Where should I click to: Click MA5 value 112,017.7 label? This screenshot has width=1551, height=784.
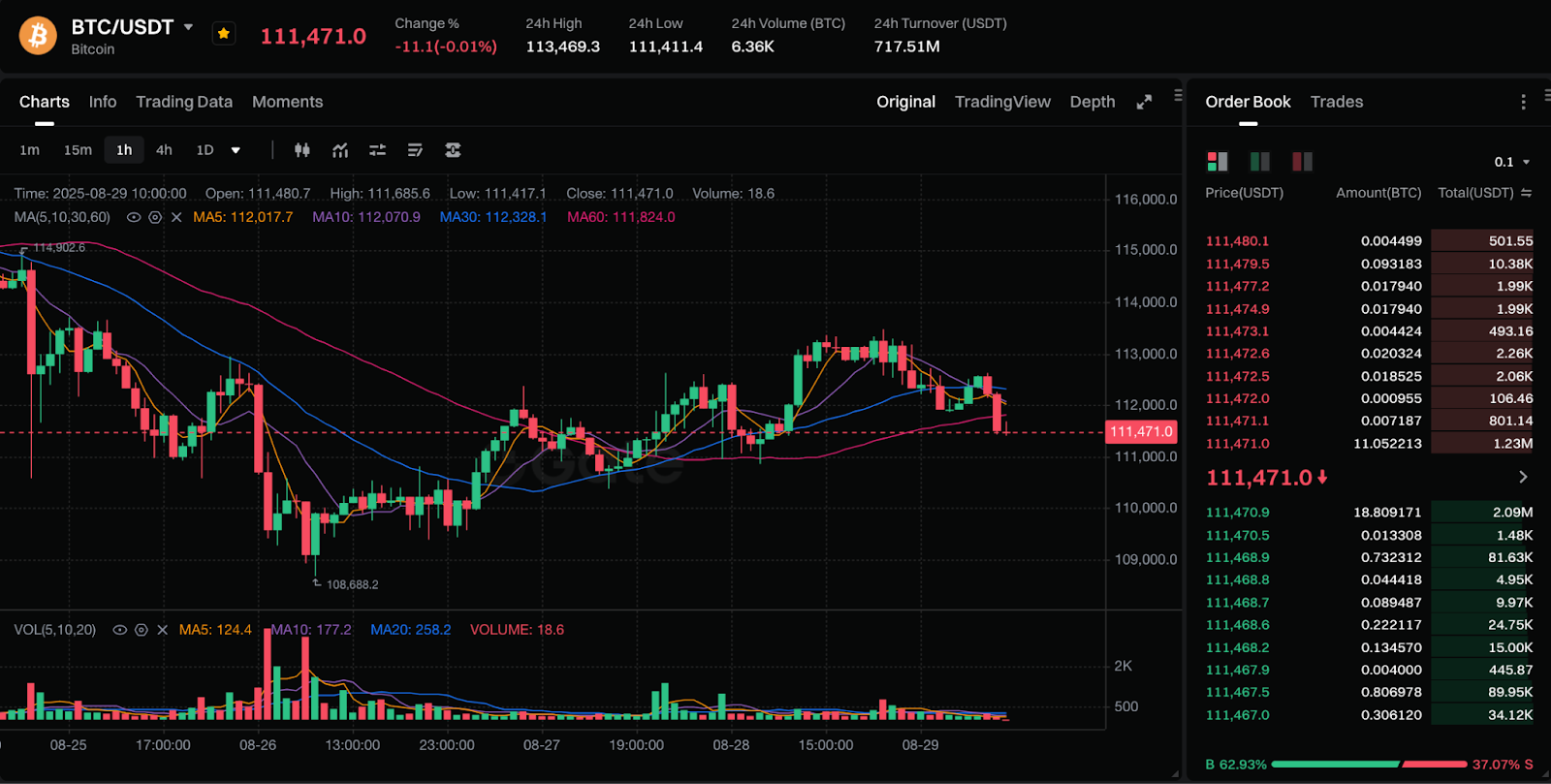pyautogui.click(x=242, y=217)
